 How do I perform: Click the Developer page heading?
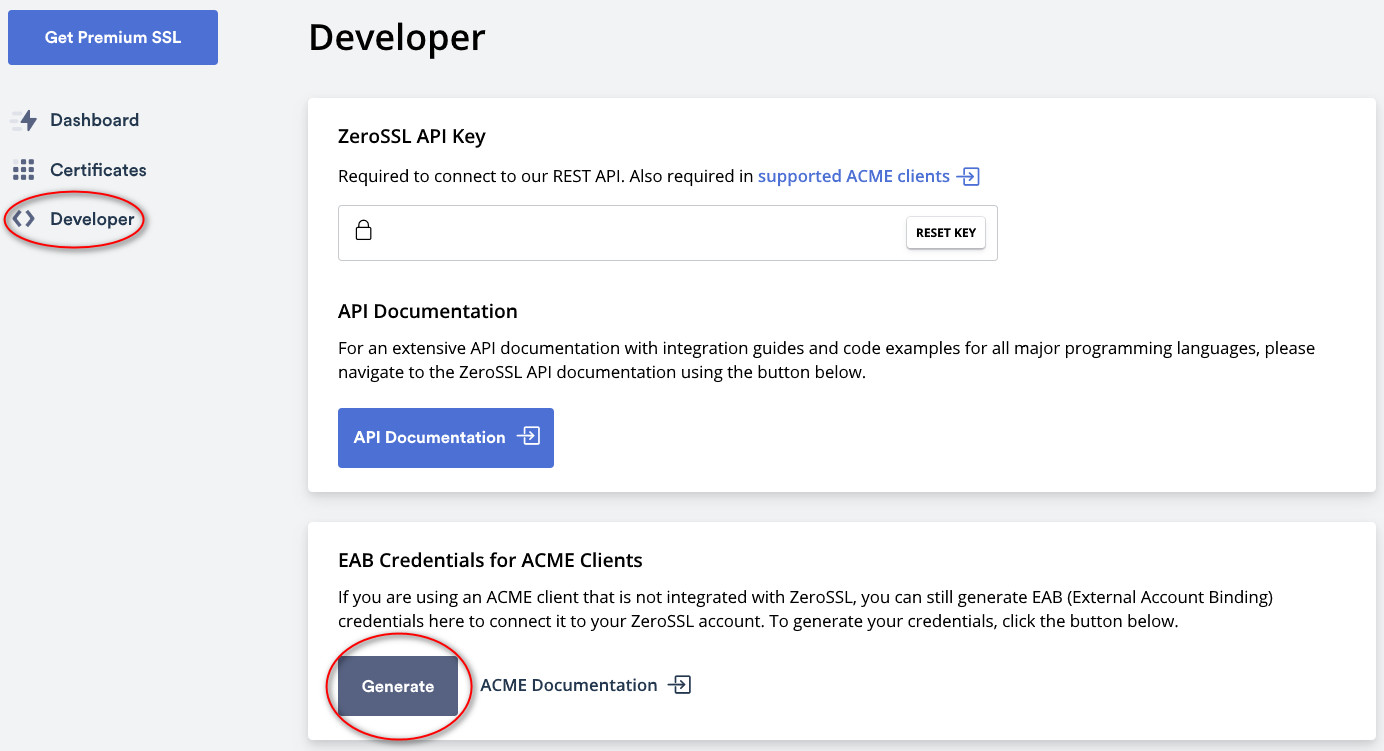tap(397, 37)
